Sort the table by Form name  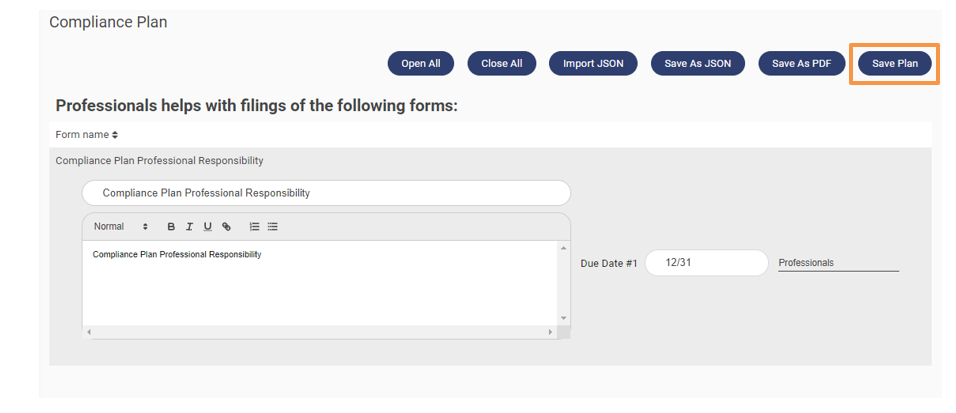point(87,134)
